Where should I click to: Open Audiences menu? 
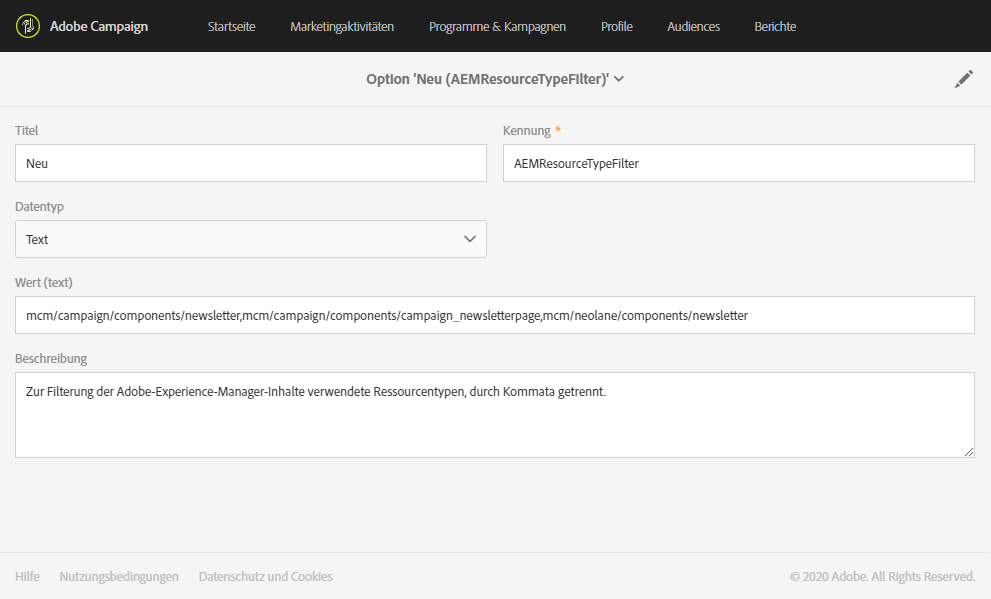coord(693,27)
